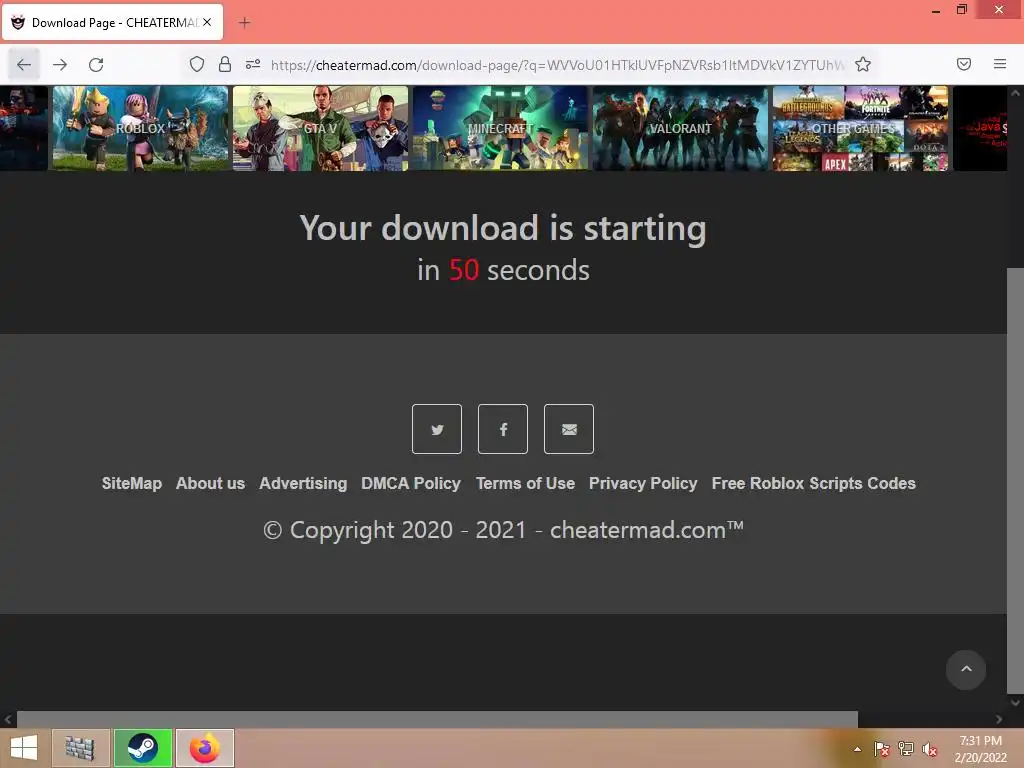
Task: Open the taskbar clock showing 7:31 PM
Action: pyautogui.click(x=980, y=749)
